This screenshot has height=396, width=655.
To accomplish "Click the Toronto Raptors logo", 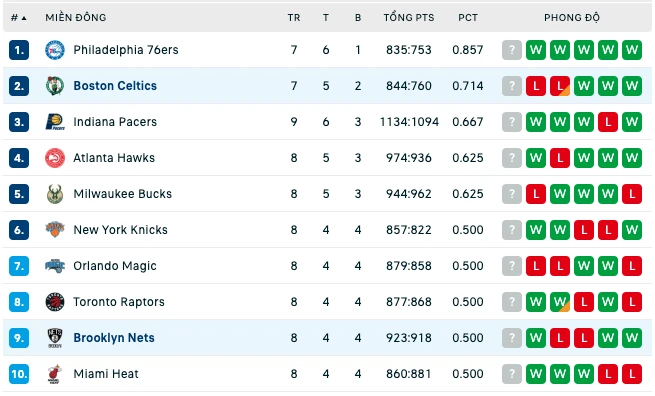I will click(x=55, y=302).
